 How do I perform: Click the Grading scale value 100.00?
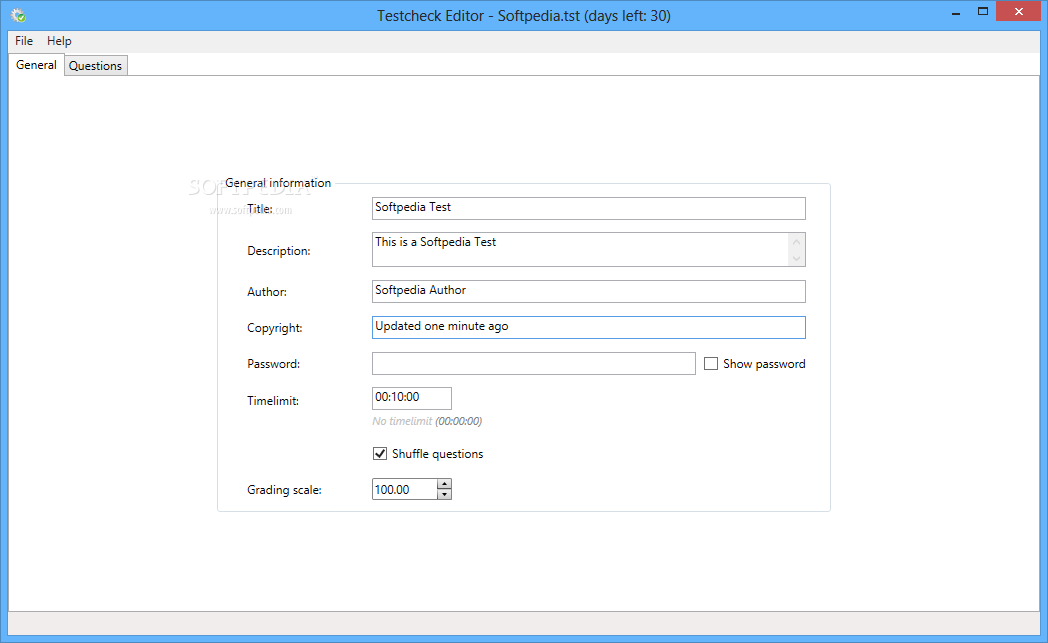404,489
